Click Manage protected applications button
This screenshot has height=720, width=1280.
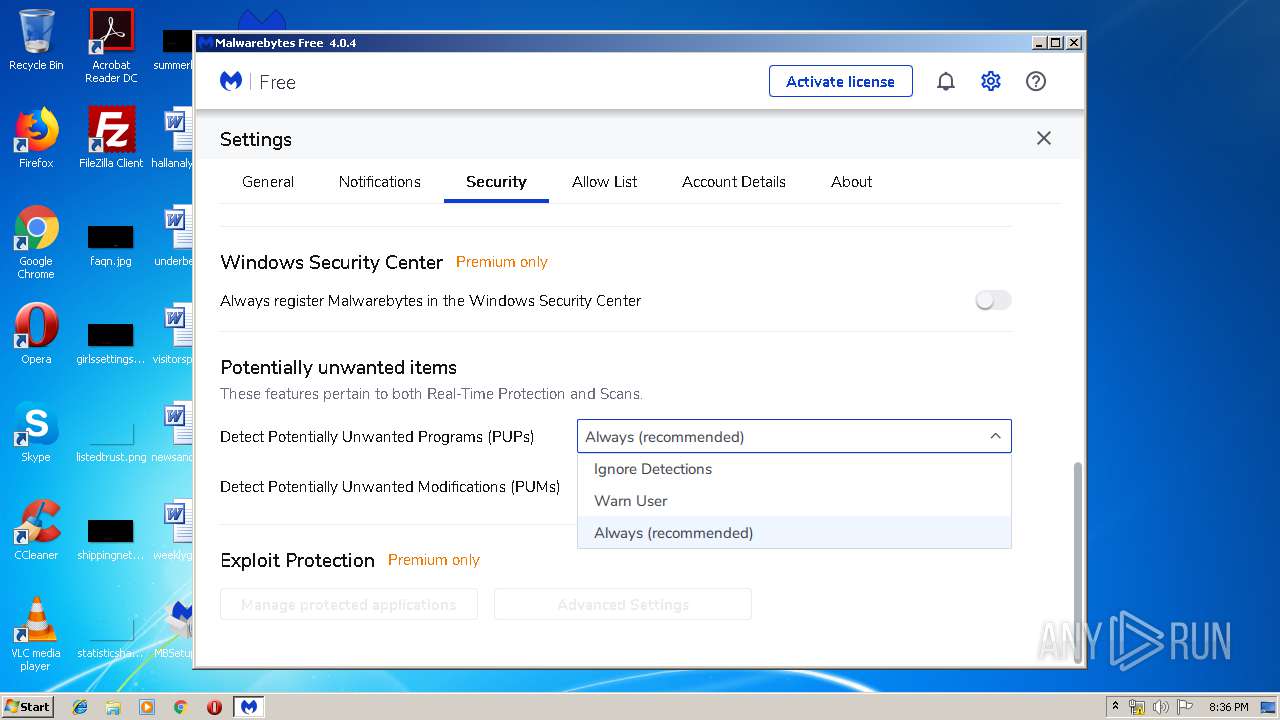349,604
